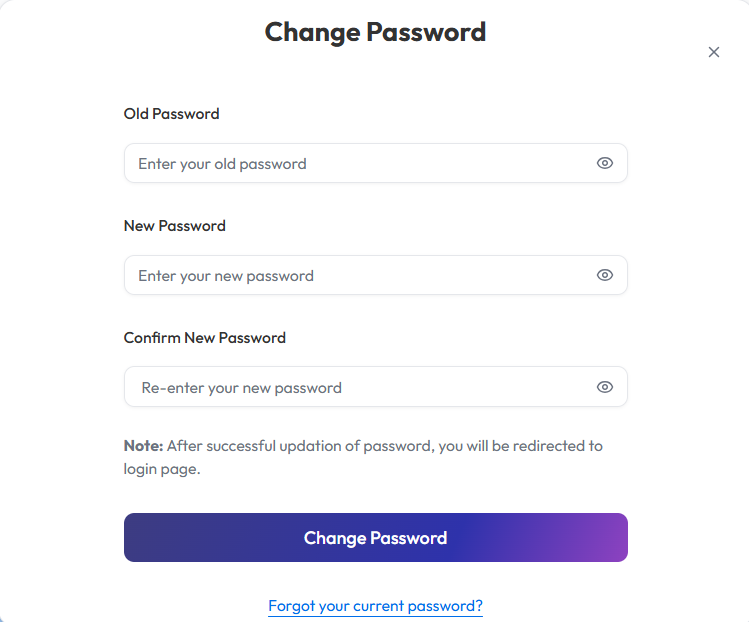Click the 'New Password' field label

point(175,226)
